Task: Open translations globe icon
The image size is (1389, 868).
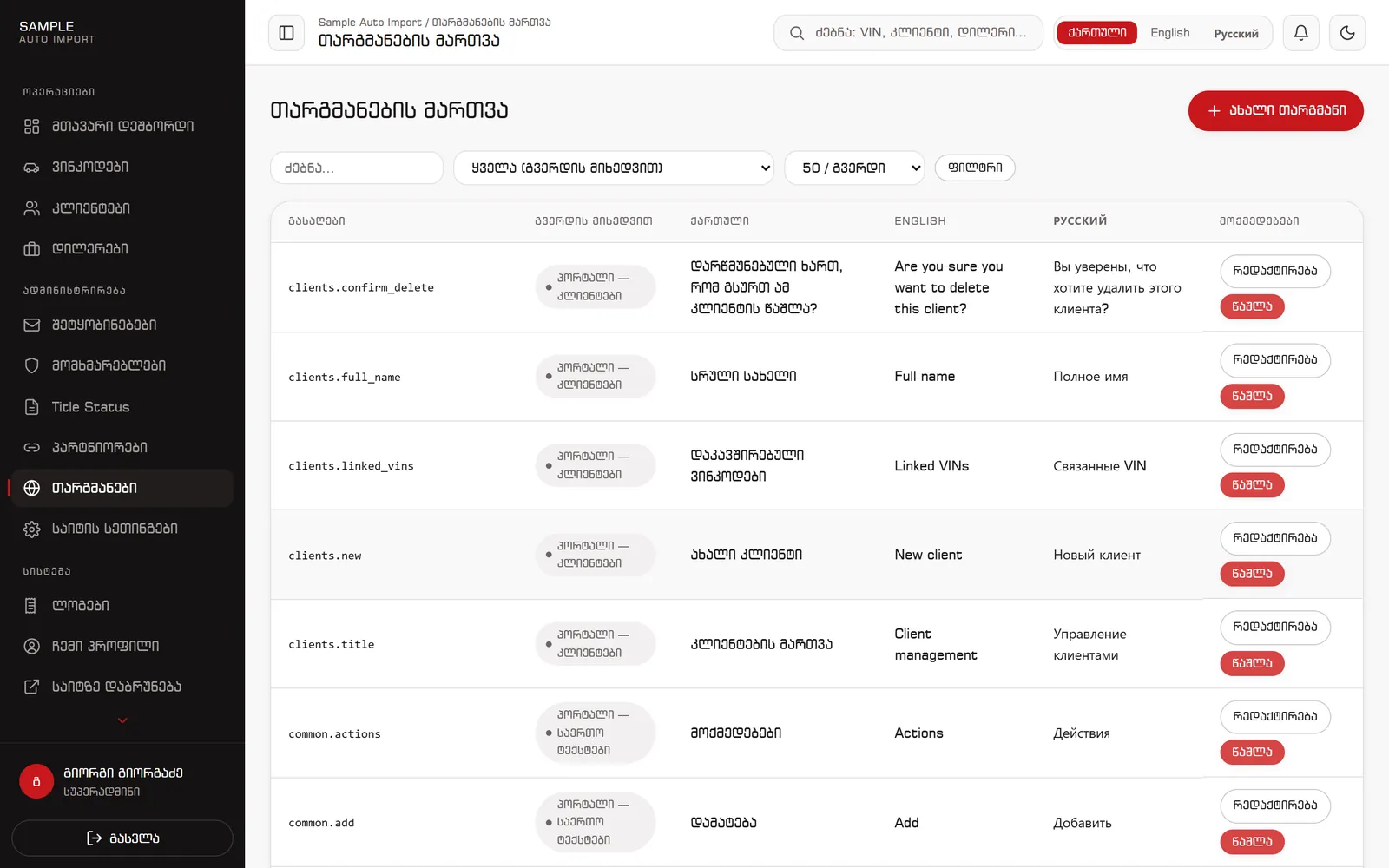Action: 32,488
